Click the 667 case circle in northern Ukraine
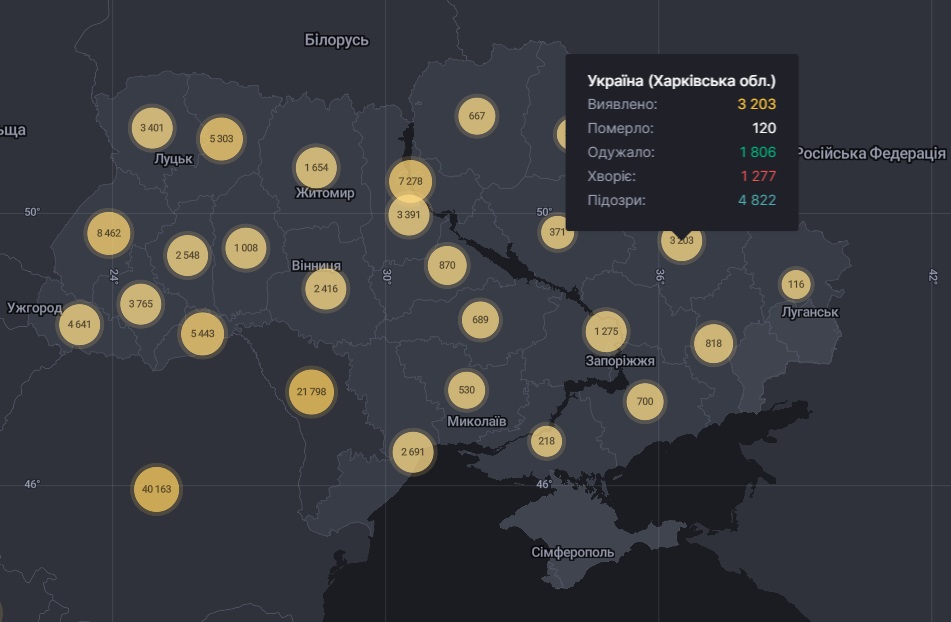Screen dimensions: 951x622 click(477, 115)
